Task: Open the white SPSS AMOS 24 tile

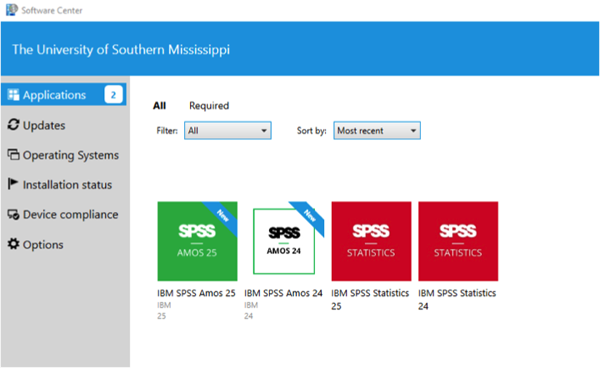Action: tap(284, 241)
